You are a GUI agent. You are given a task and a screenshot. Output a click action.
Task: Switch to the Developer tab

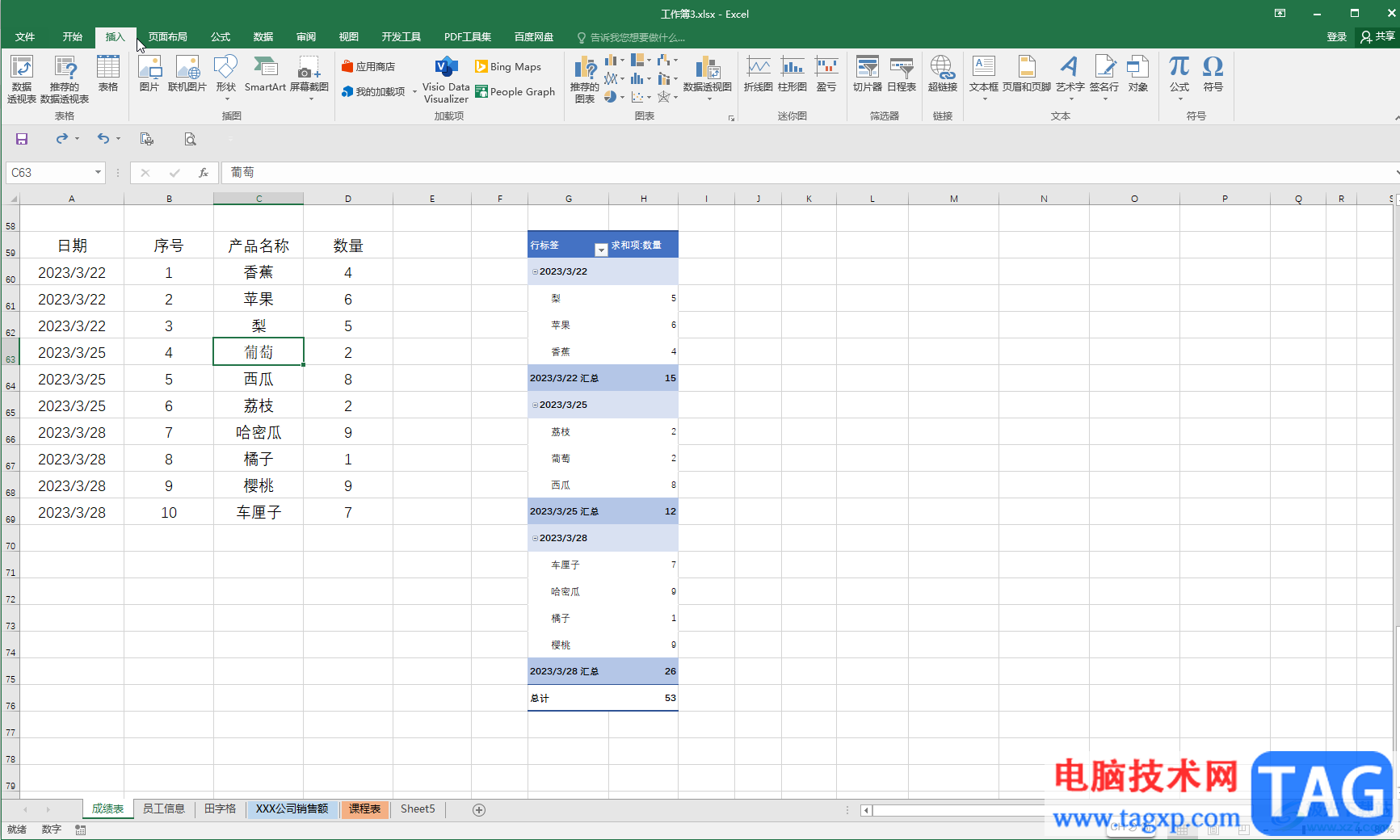tap(402, 37)
